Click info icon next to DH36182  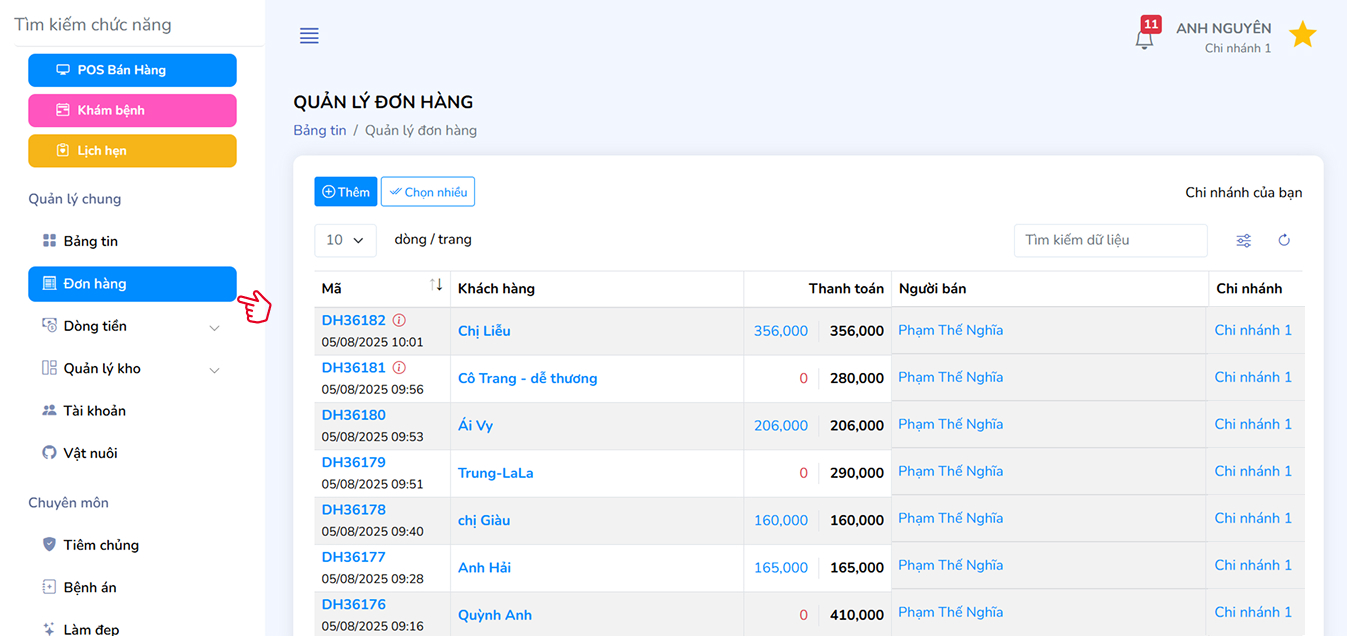click(x=399, y=320)
